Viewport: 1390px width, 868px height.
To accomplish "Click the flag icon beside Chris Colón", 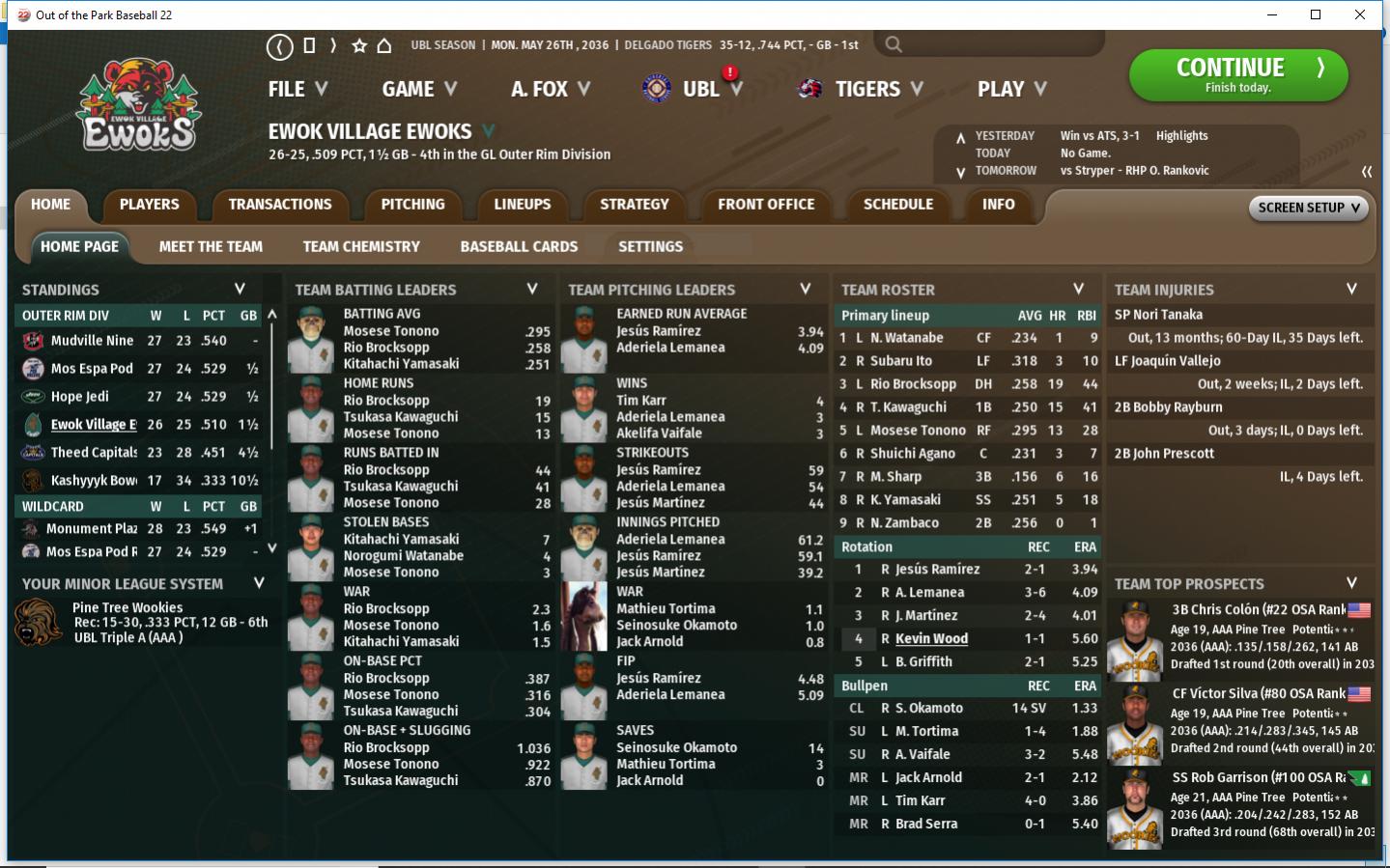I will point(1359,610).
